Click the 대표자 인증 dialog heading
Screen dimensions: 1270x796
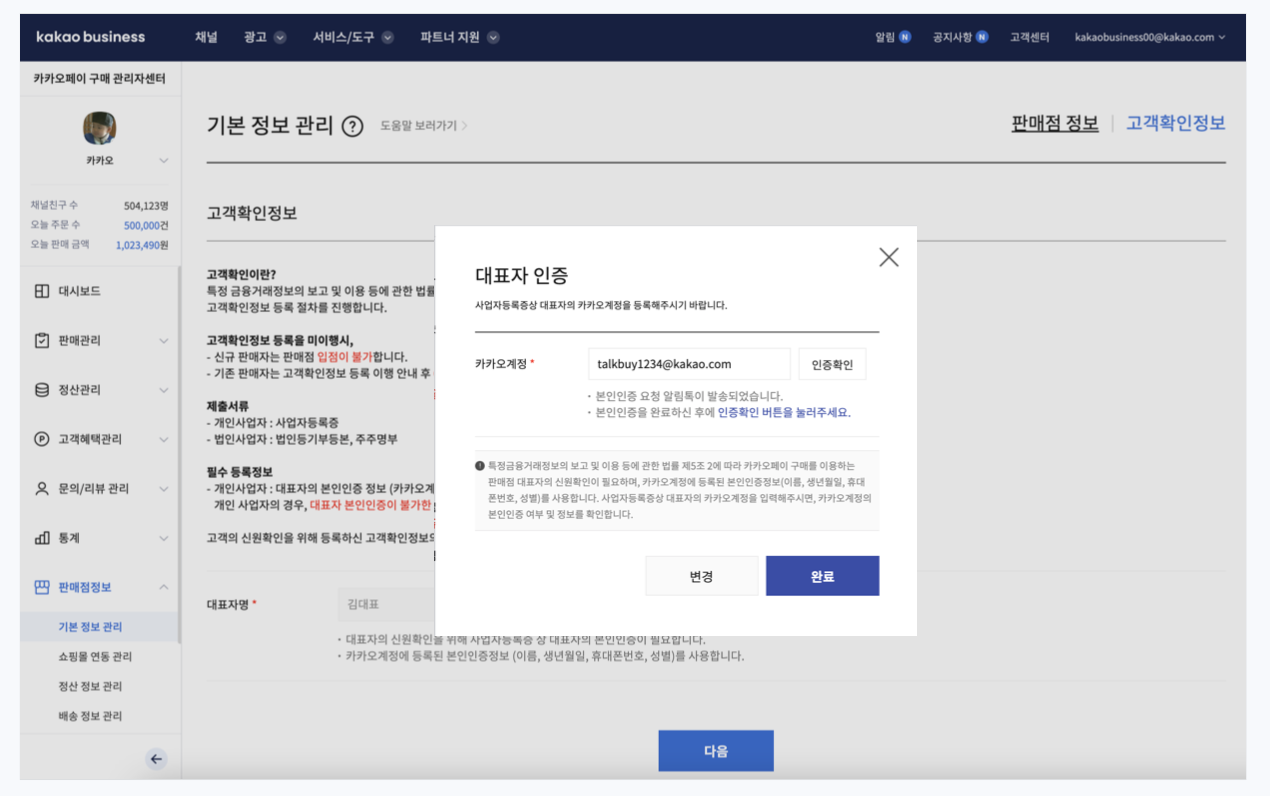tap(521, 276)
